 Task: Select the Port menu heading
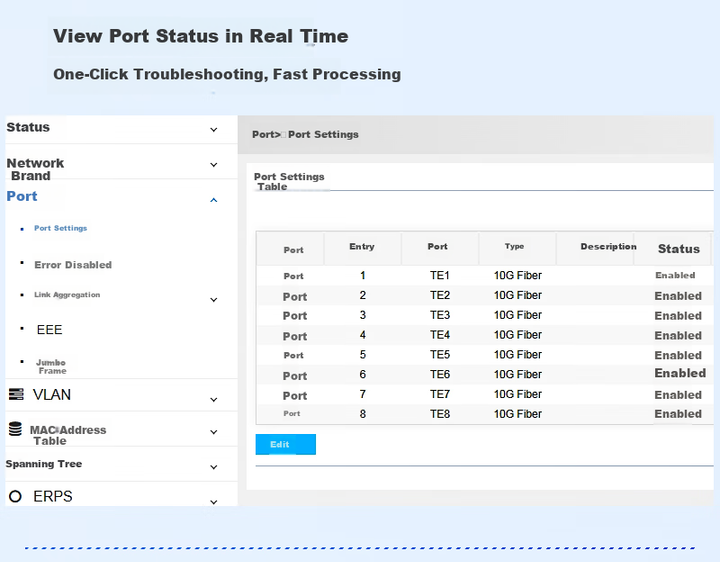(x=22, y=196)
